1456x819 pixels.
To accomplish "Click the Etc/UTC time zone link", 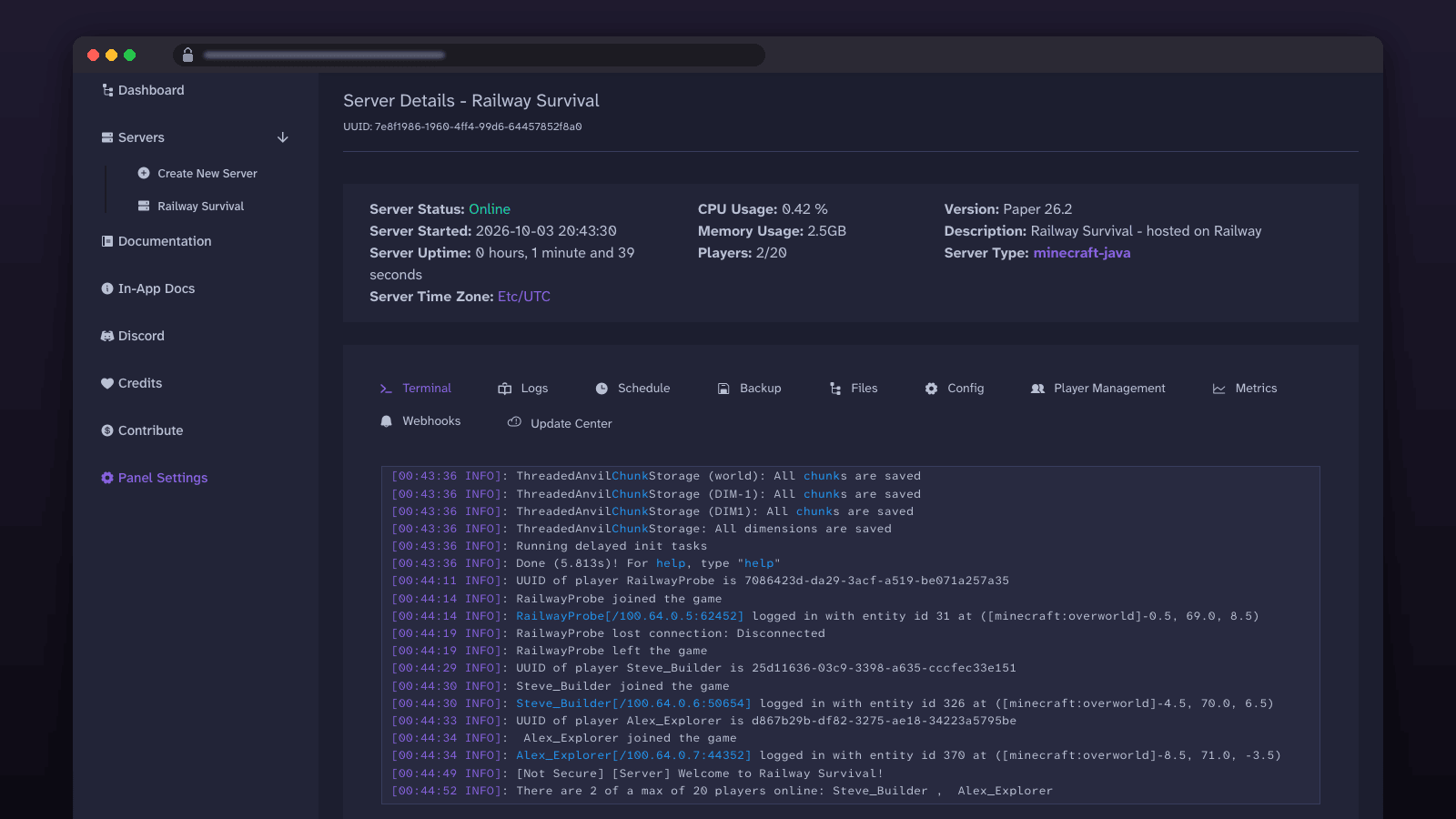I will 524,297.
